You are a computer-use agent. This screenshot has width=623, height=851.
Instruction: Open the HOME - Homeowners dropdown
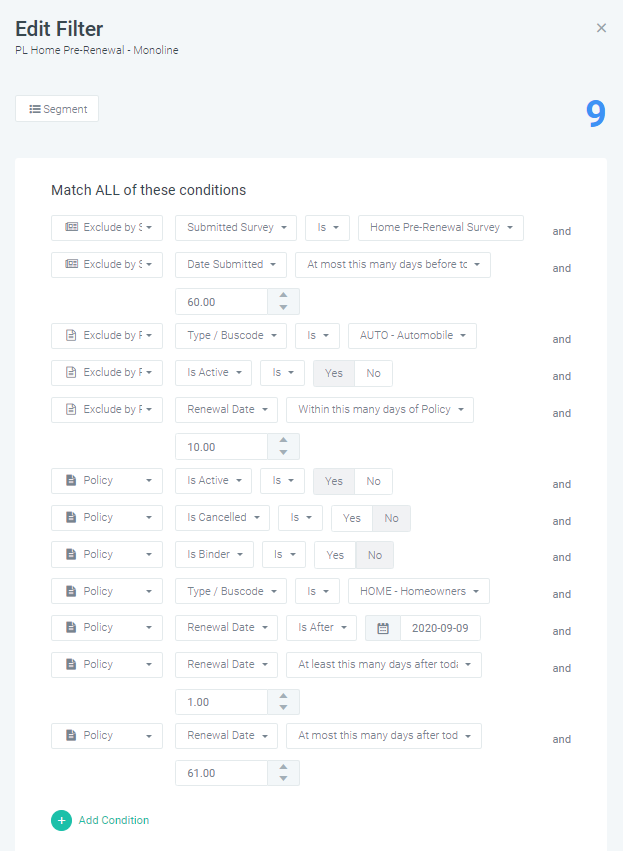pos(418,591)
